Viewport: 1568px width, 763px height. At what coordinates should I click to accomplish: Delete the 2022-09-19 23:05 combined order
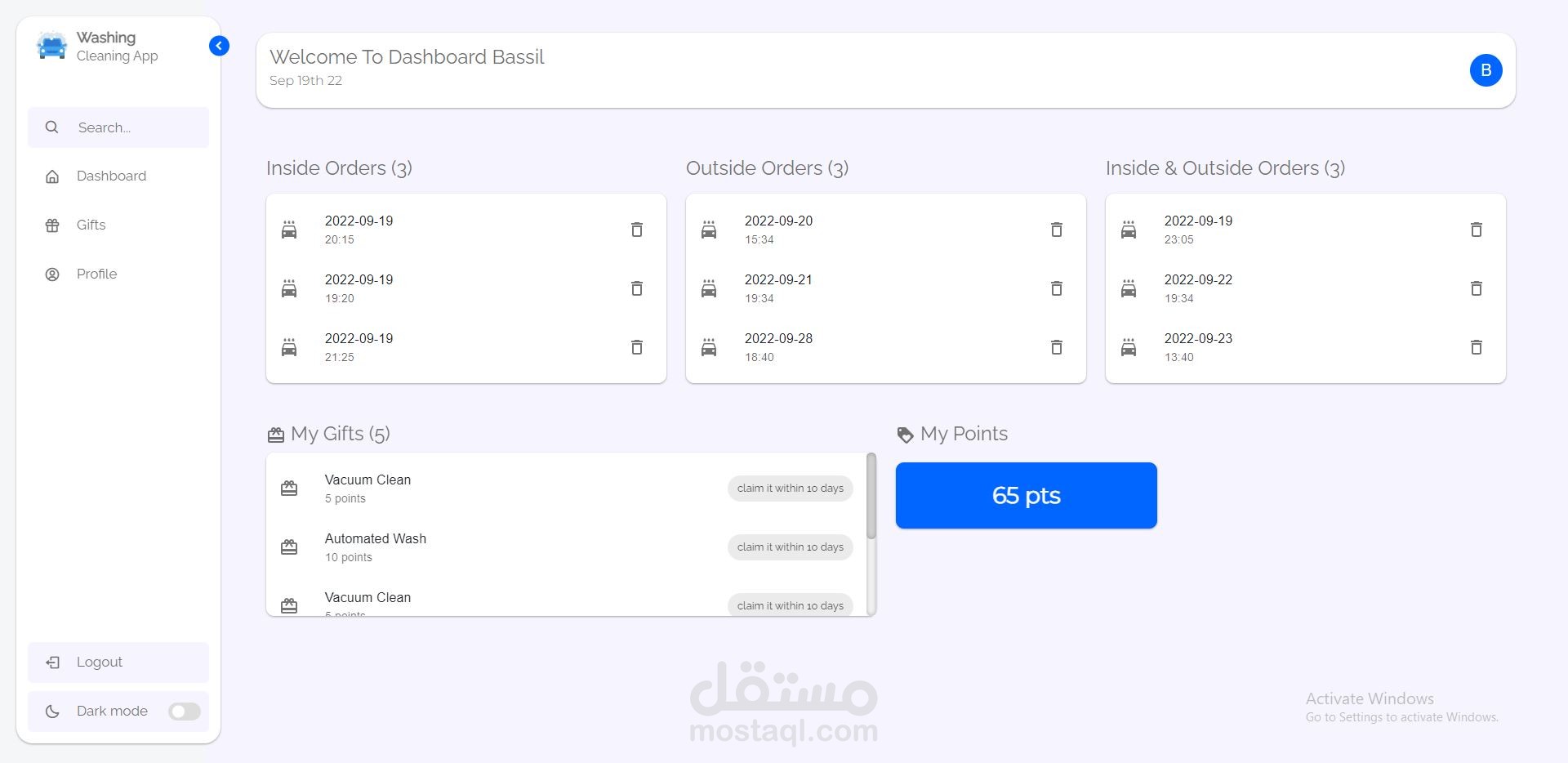[x=1477, y=230]
